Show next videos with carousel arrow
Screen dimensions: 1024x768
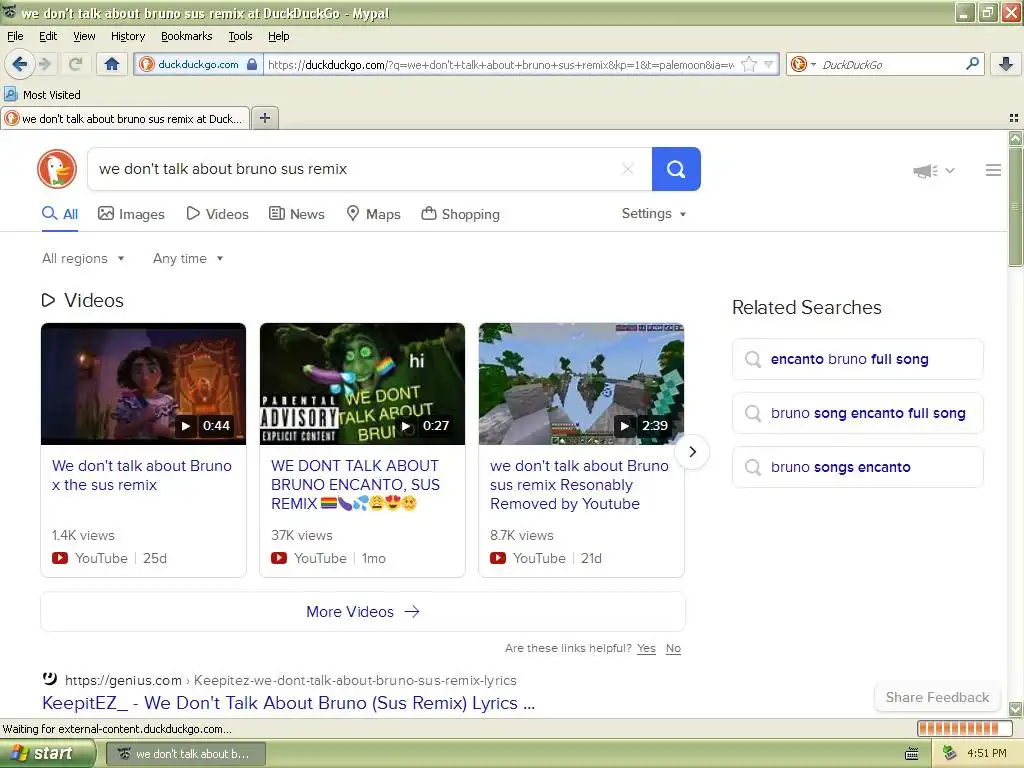click(x=692, y=452)
